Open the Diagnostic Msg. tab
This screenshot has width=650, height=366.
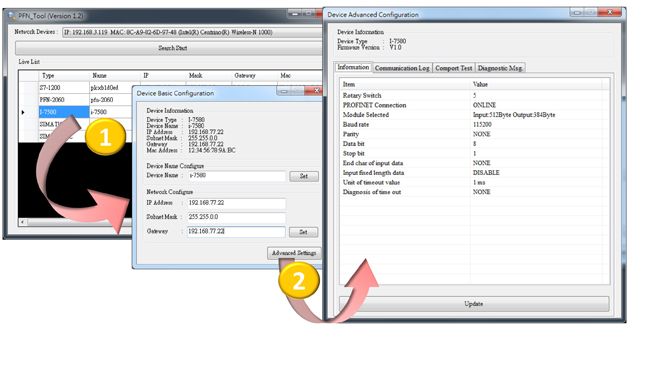[500, 68]
